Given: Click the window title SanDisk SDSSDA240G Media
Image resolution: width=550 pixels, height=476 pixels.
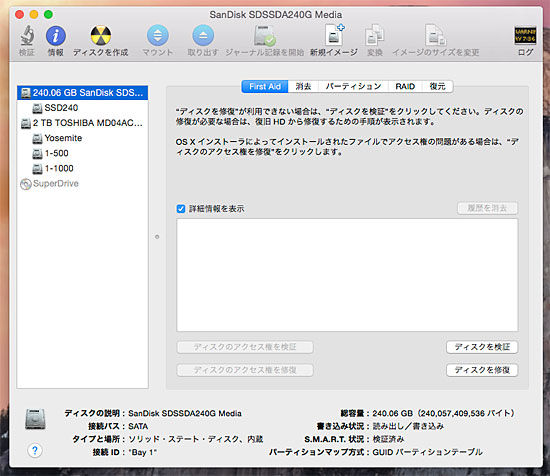Looking at the screenshot, I should pyautogui.click(x=276, y=15).
